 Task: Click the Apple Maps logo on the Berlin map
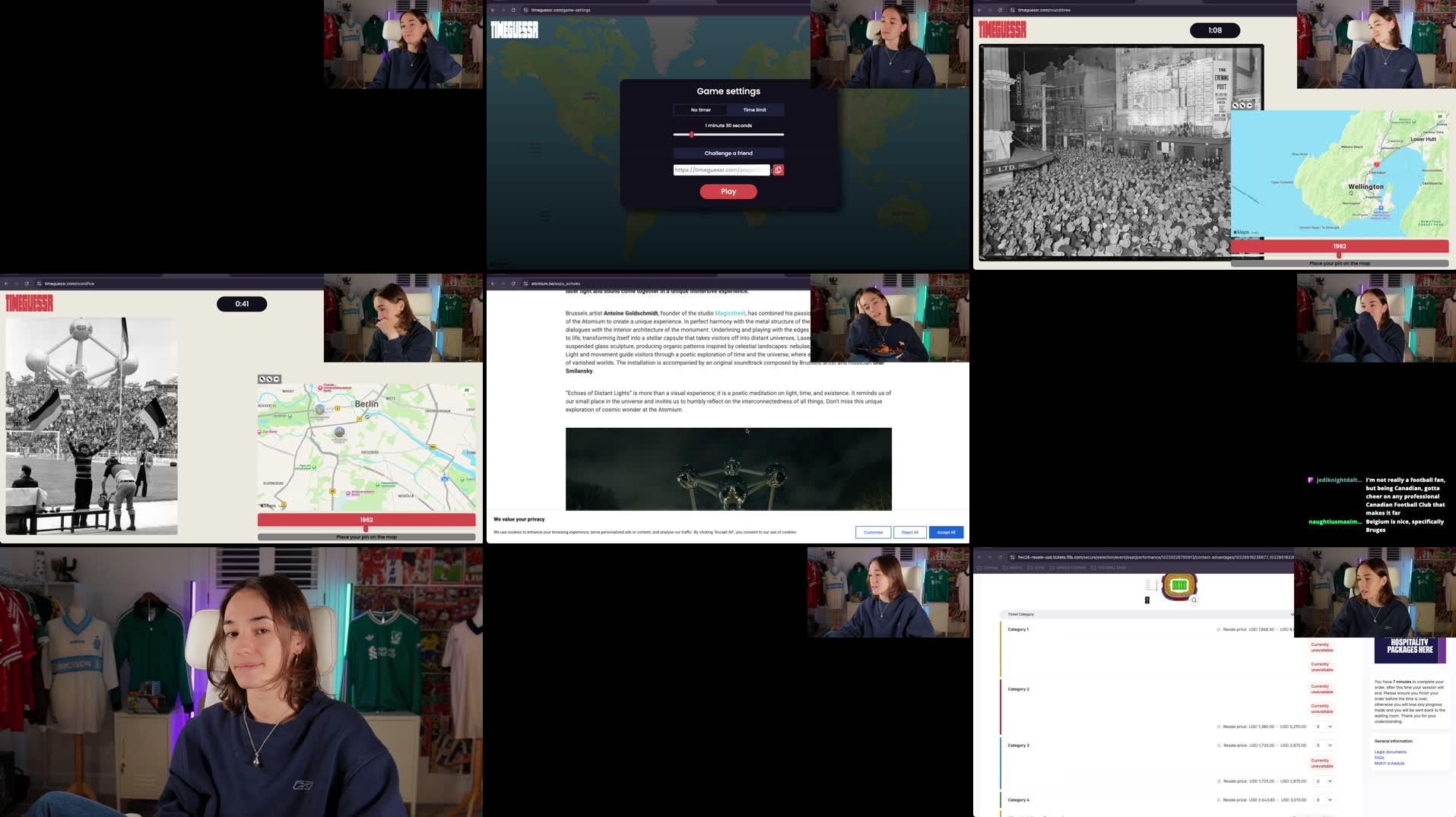coord(266,505)
